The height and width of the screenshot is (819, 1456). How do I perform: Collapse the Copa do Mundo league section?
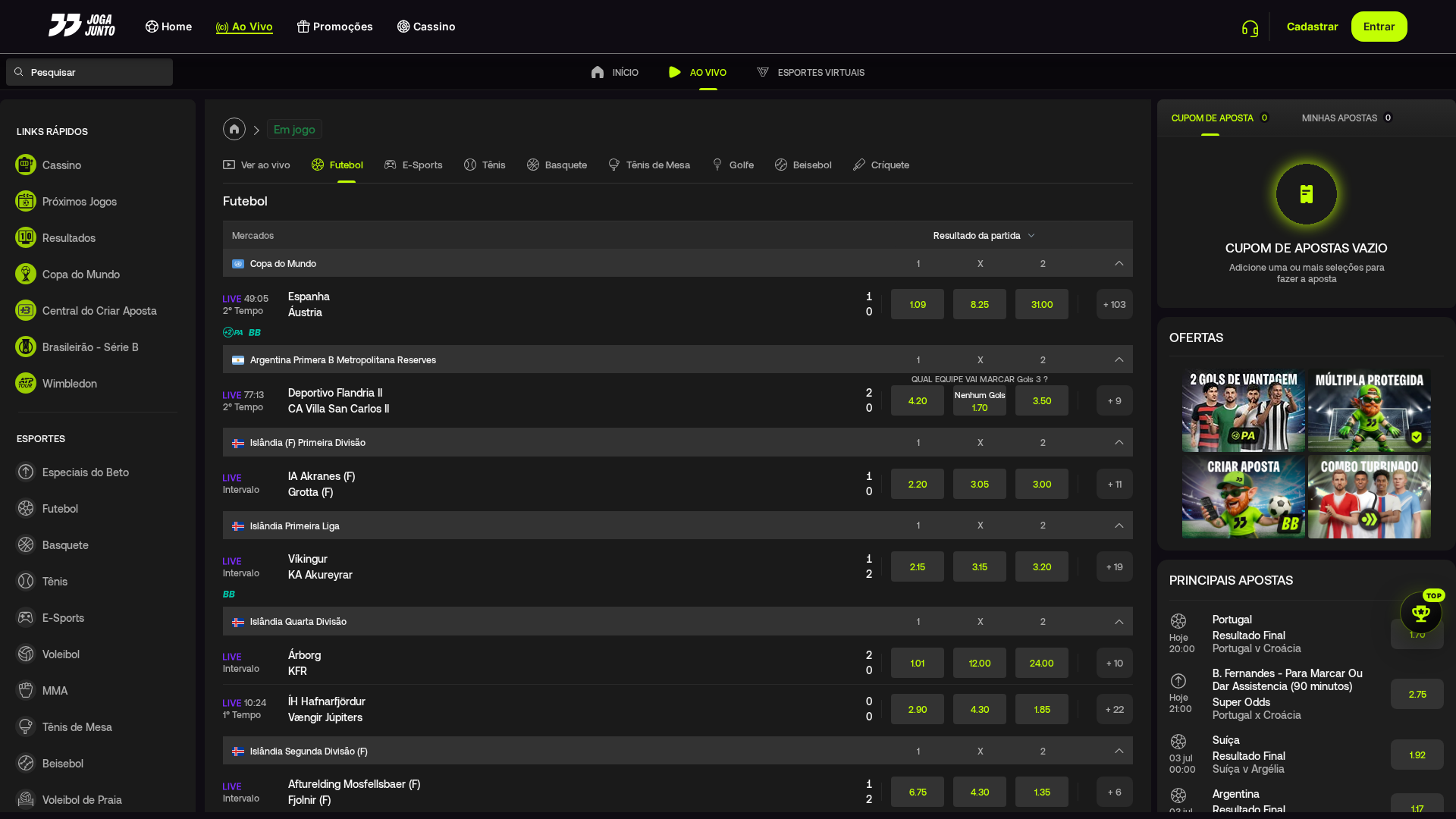coord(1119,263)
